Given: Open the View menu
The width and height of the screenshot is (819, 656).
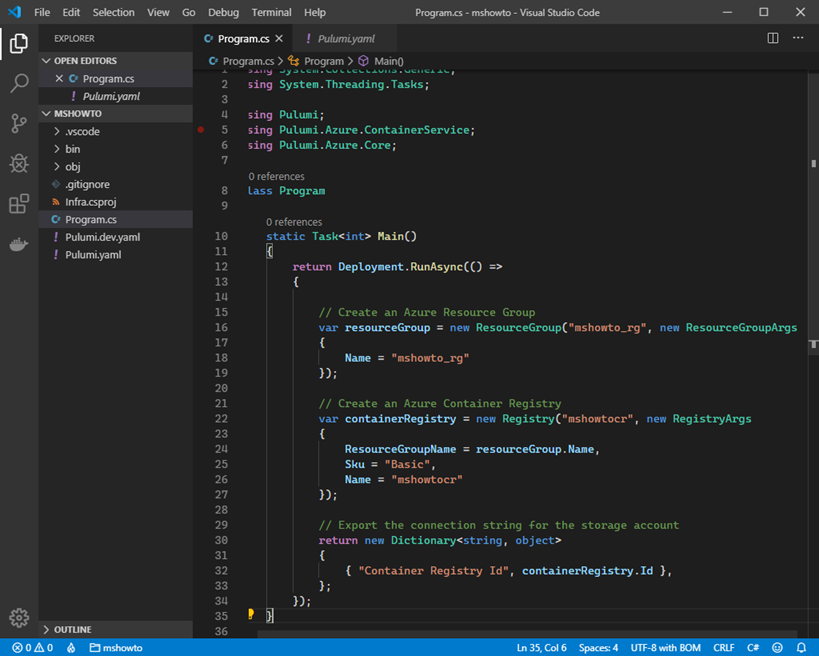Looking at the screenshot, I should [158, 12].
